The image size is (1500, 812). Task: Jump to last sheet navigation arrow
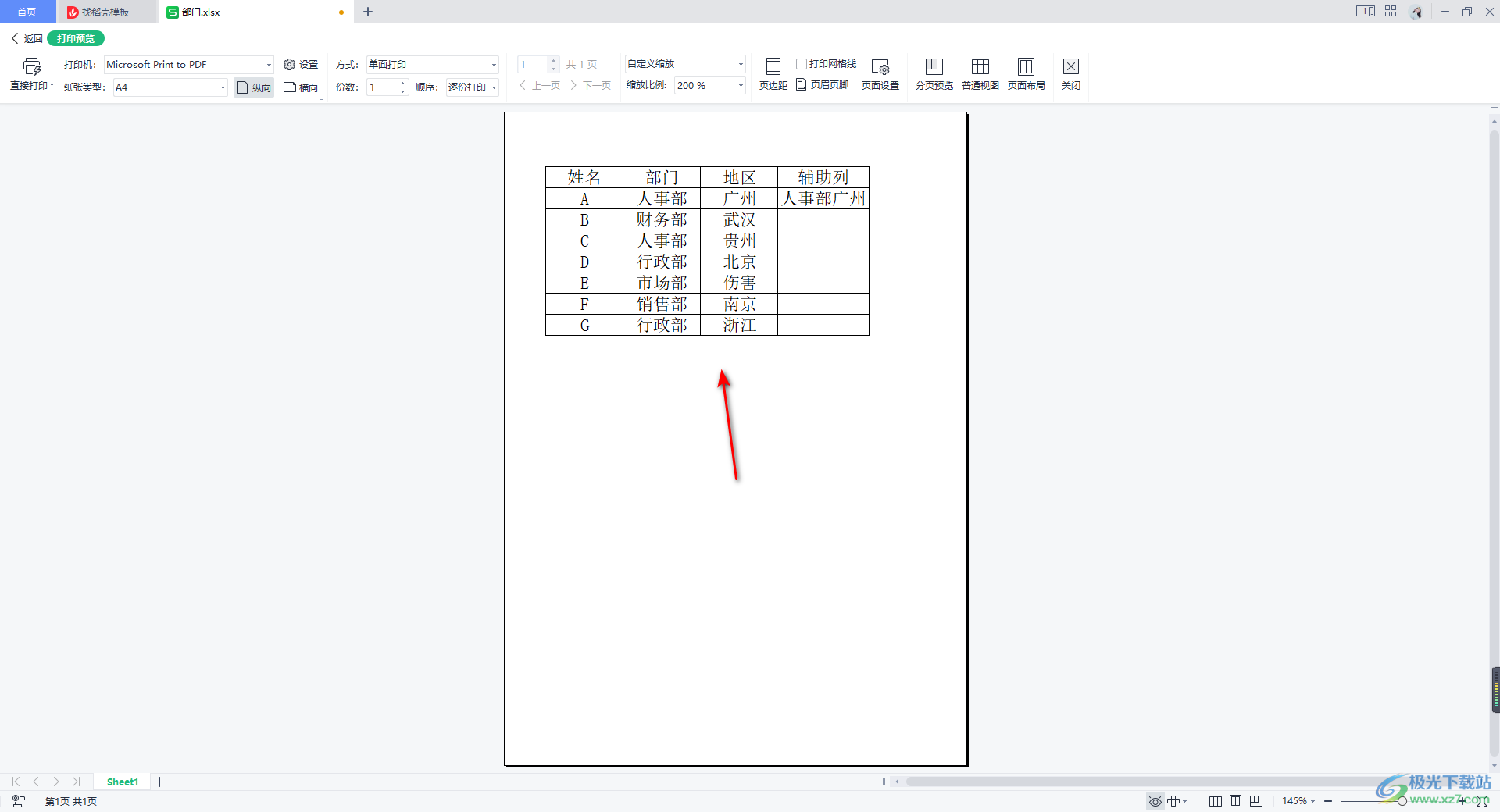pyautogui.click(x=77, y=782)
